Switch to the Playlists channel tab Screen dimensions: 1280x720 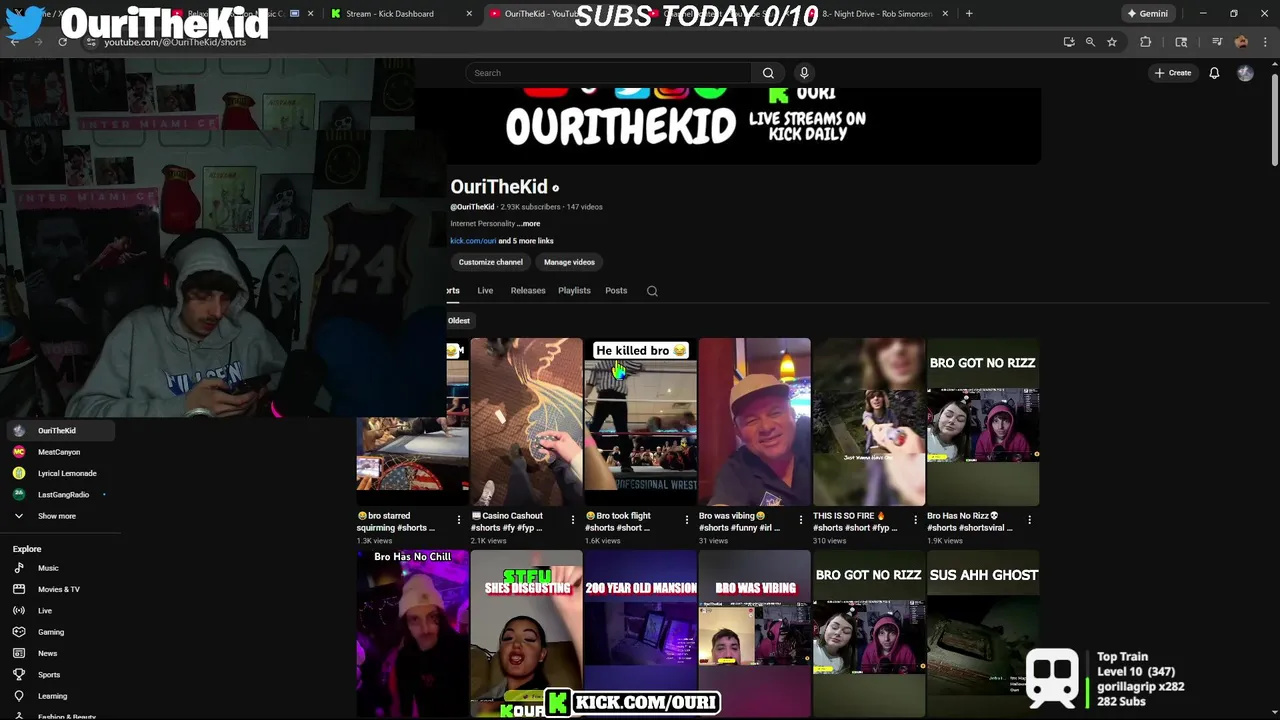574,291
